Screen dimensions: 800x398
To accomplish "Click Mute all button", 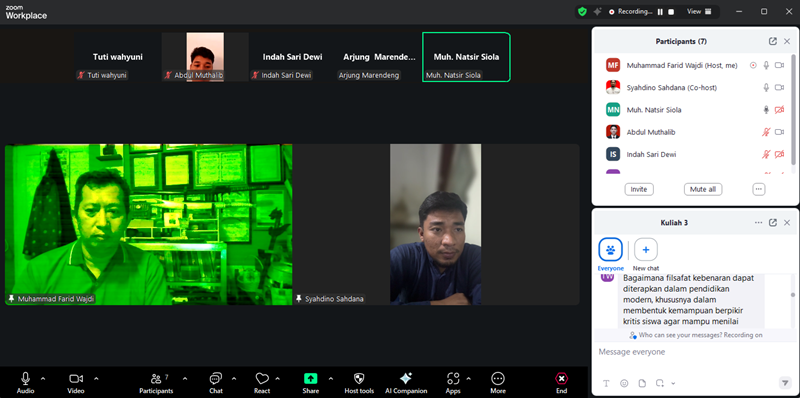I will coord(703,189).
